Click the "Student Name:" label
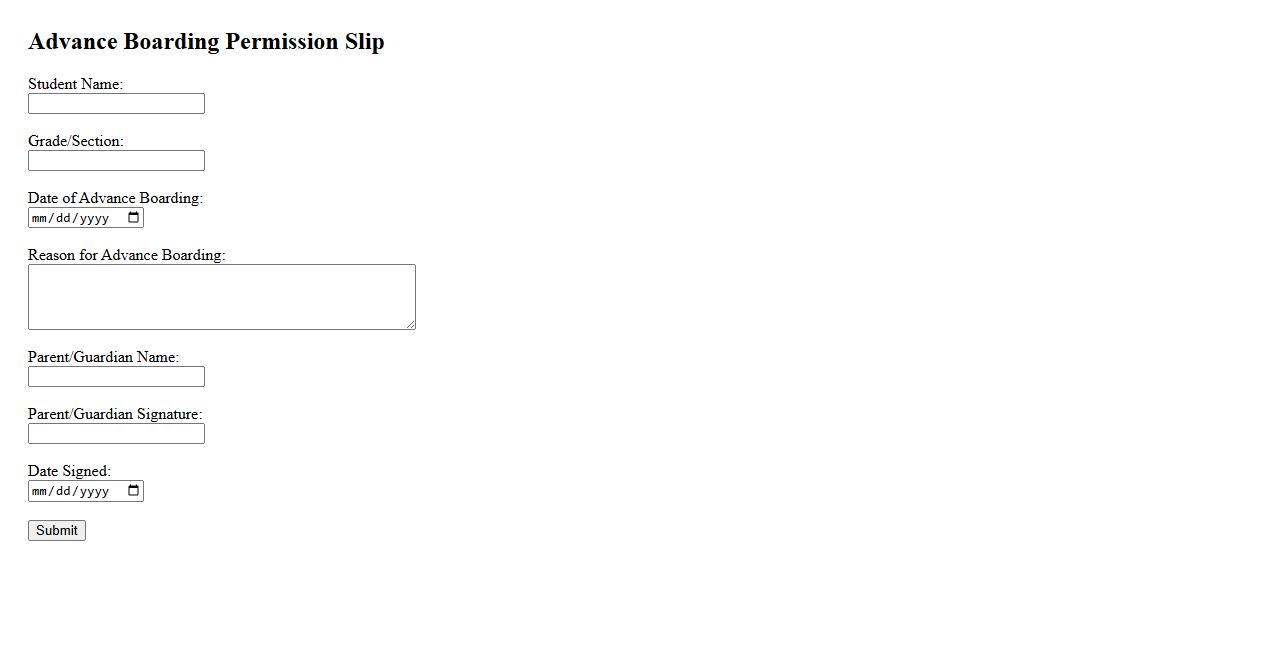The image size is (1278, 650). [x=75, y=84]
